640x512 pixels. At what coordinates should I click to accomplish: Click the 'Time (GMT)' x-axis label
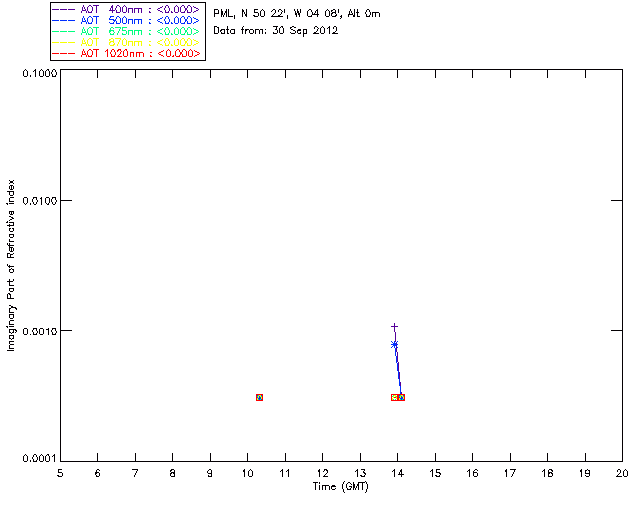click(x=340, y=486)
